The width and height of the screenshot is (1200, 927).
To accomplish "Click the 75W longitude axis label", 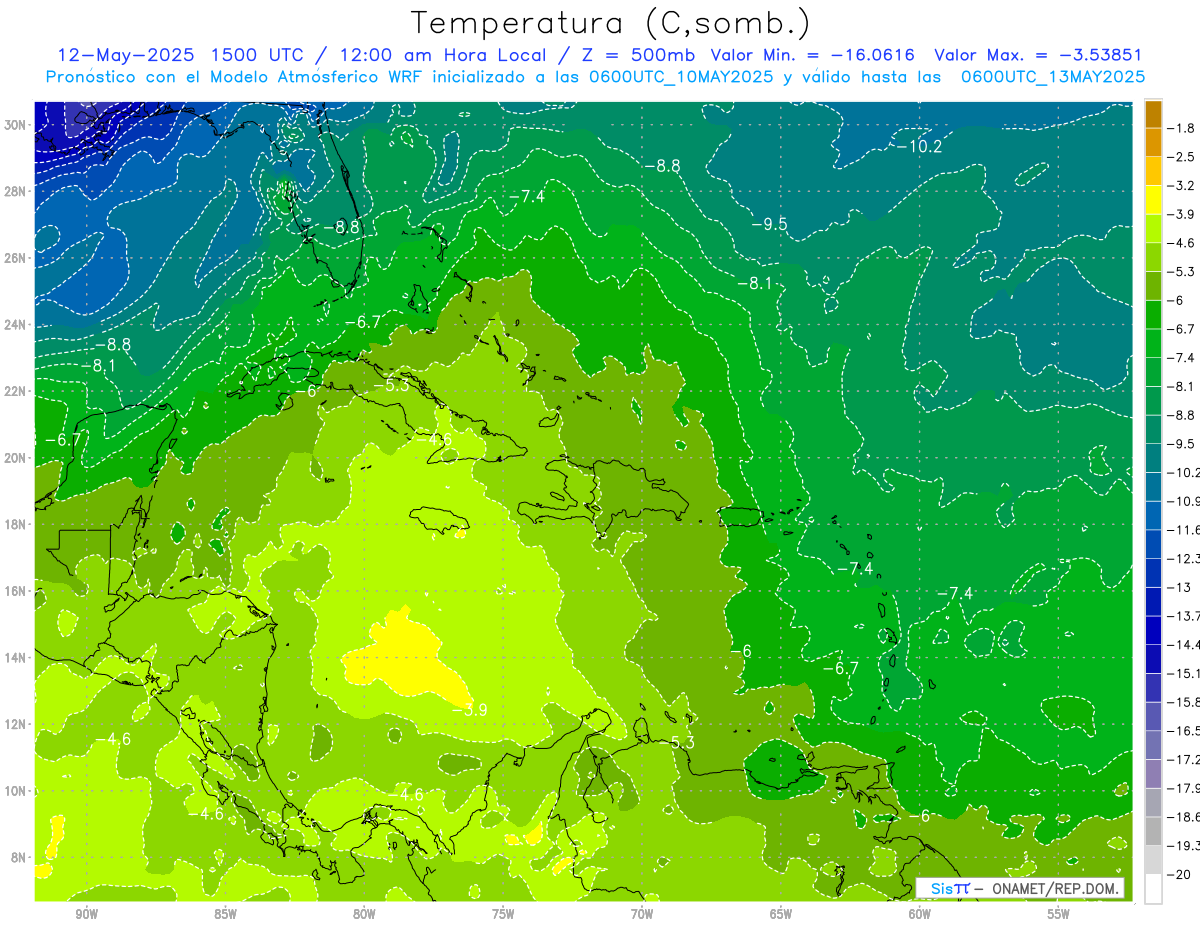I will point(503,914).
